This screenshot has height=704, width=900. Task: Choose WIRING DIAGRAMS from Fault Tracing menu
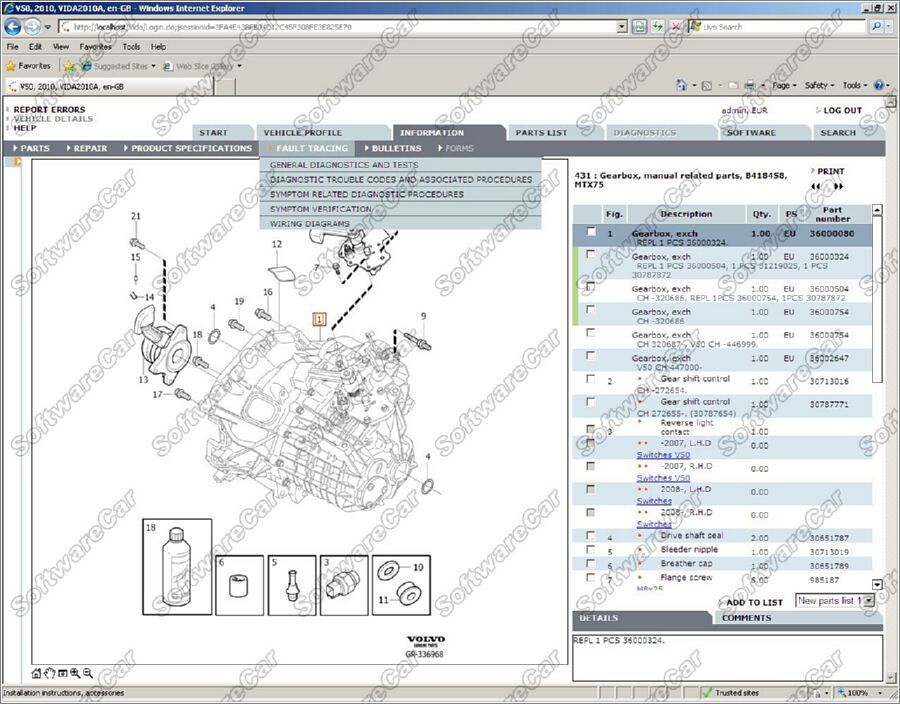tap(310, 224)
